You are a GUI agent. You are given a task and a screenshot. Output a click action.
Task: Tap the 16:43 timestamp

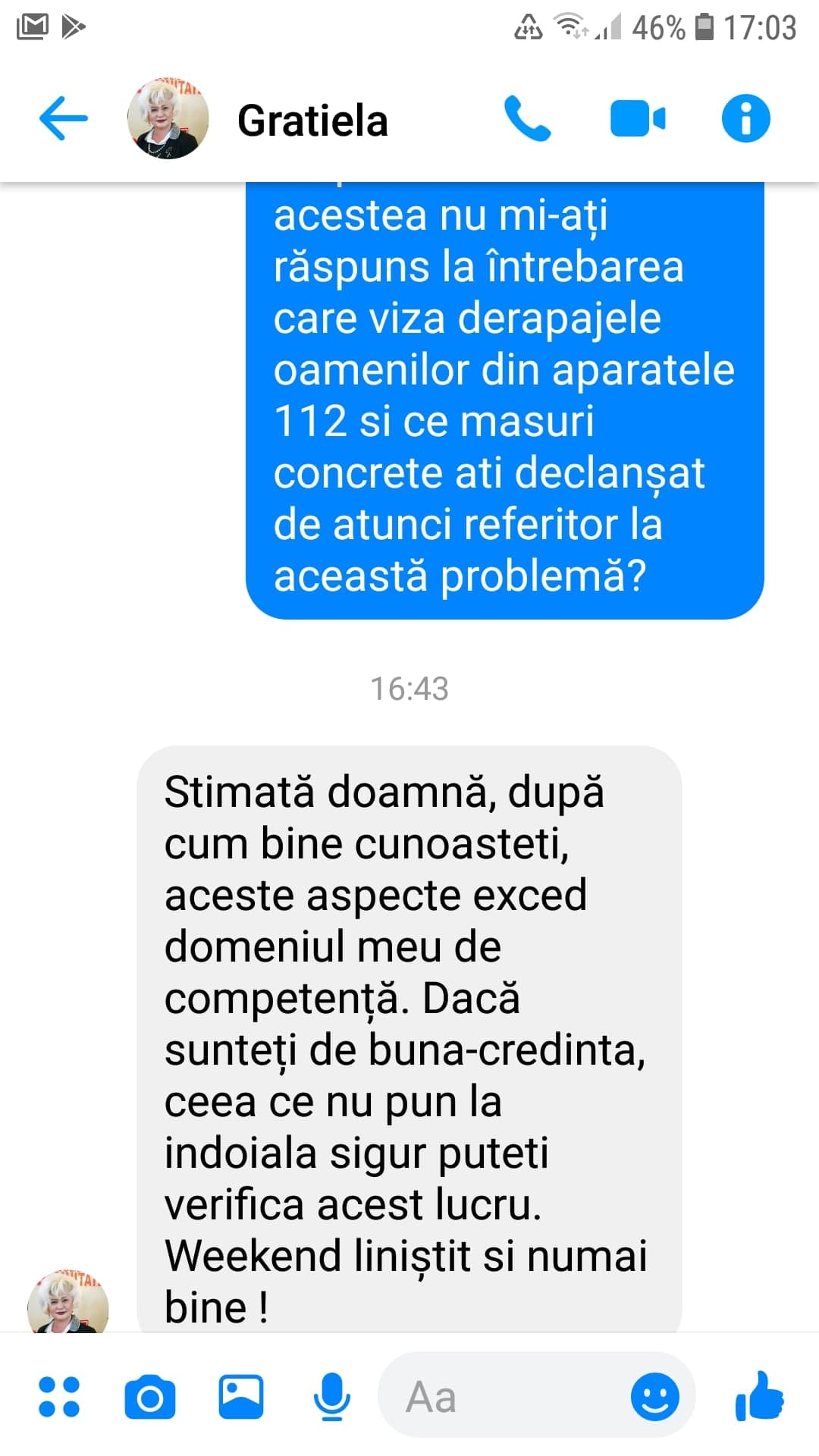[409, 689]
